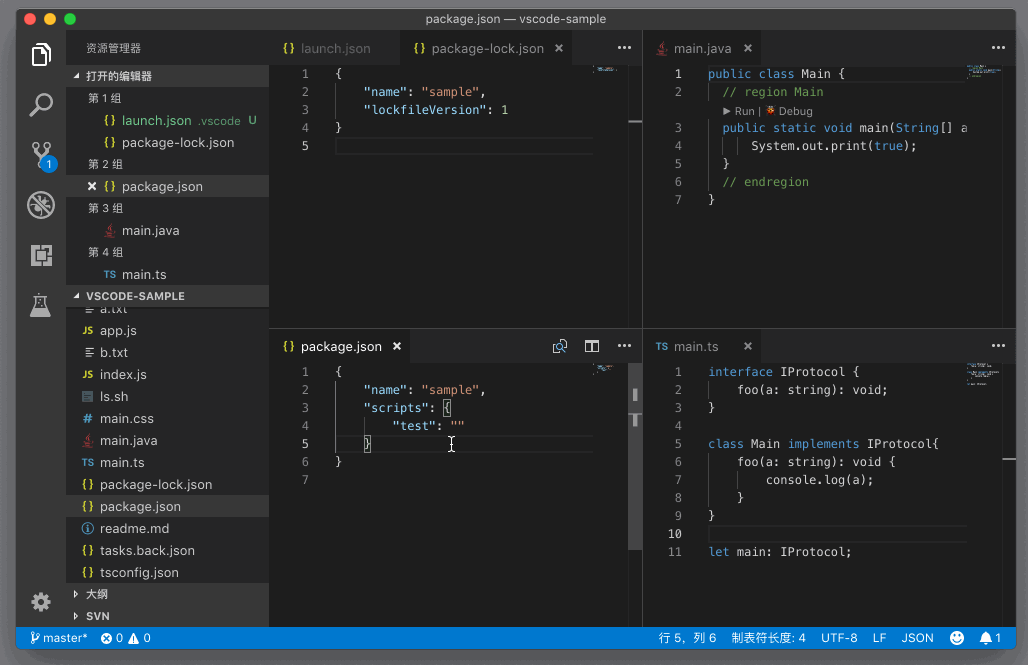
Task: Open the Debug view icon
Action: [x=41, y=205]
